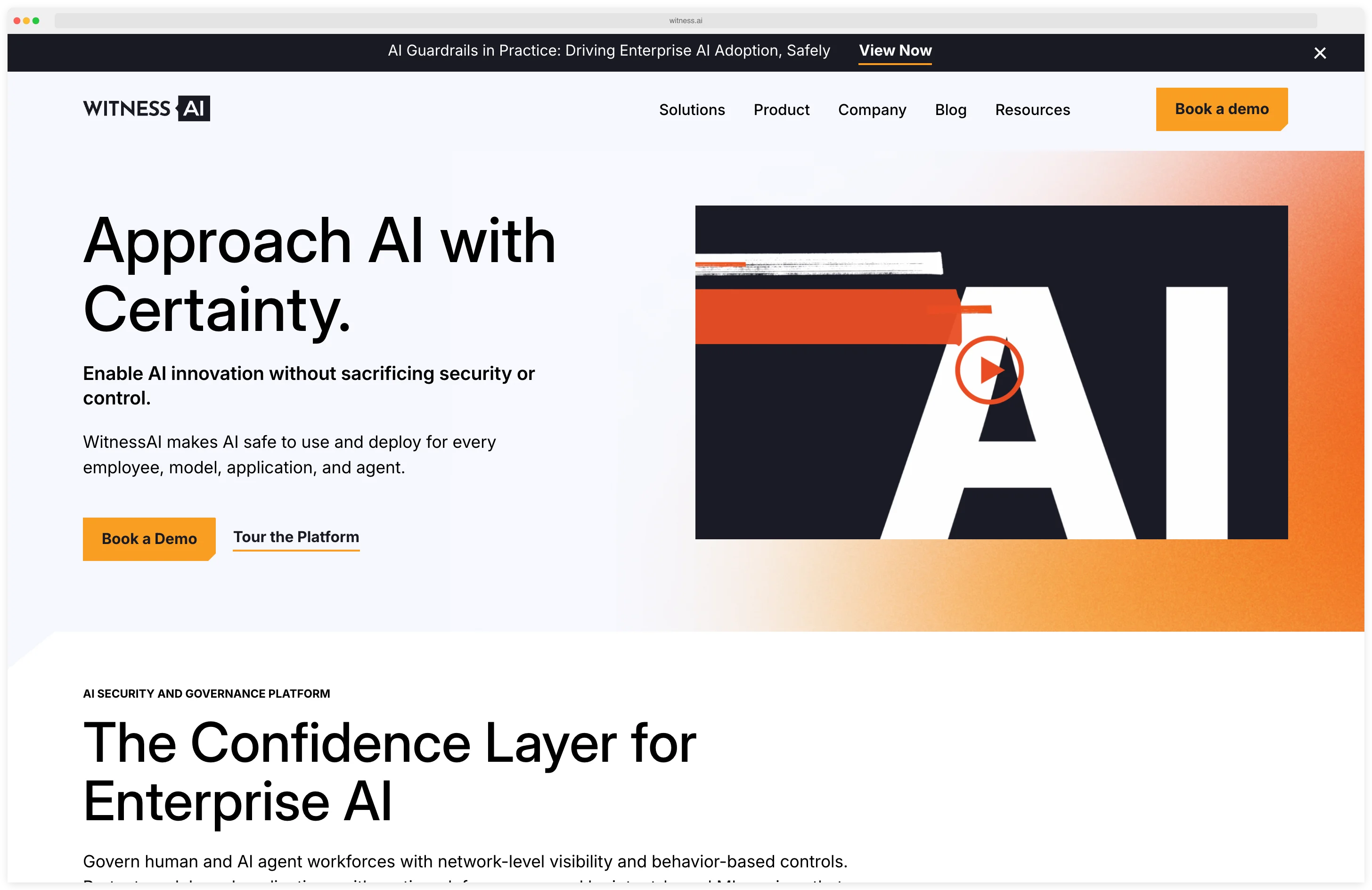Click the Approach AI with Certainty headline
The height and width of the screenshot is (890, 1372).
pyautogui.click(x=319, y=274)
